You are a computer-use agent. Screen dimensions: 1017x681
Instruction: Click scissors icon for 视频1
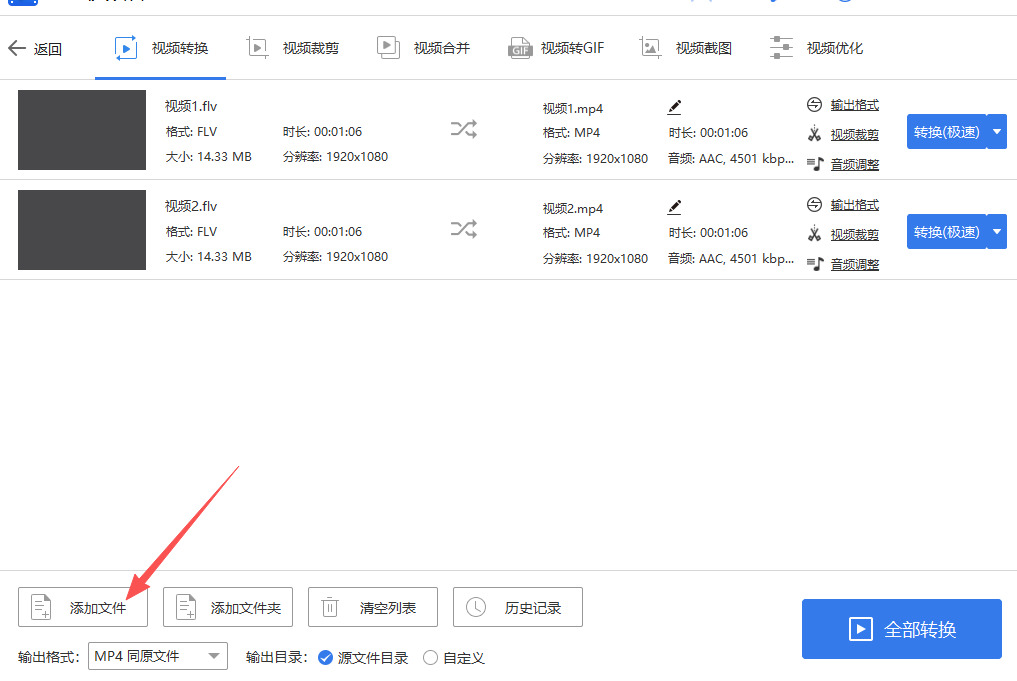pos(815,134)
